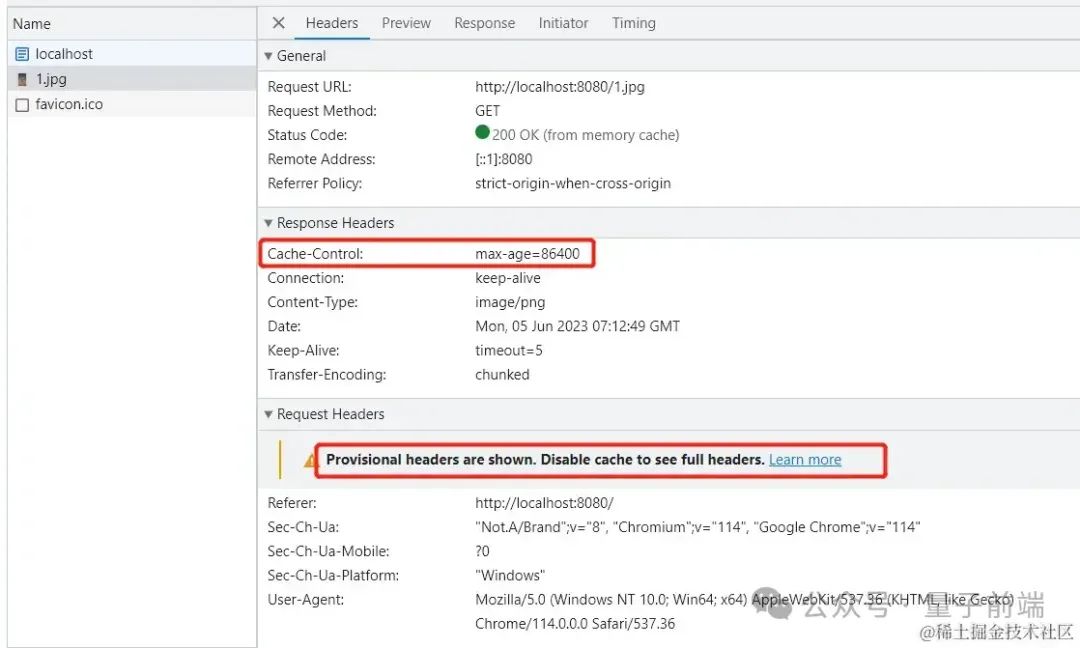The width and height of the screenshot is (1080, 648).
Task: Select the 1.jpg request row
Action: pyautogui.click(x=132, y=79)
